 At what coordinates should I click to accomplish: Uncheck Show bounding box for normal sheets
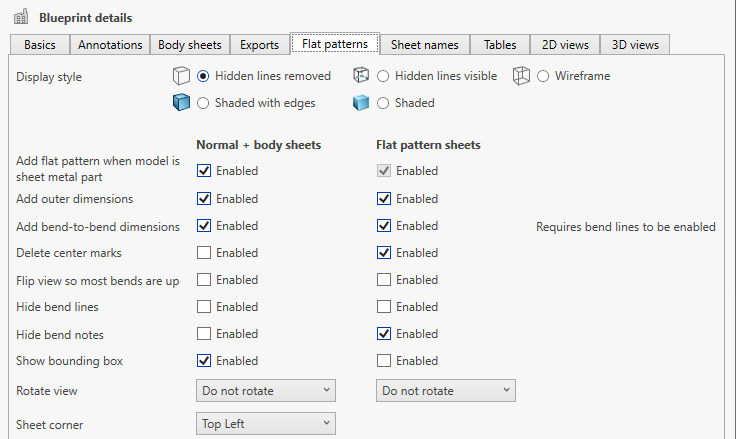pos(204,361)
